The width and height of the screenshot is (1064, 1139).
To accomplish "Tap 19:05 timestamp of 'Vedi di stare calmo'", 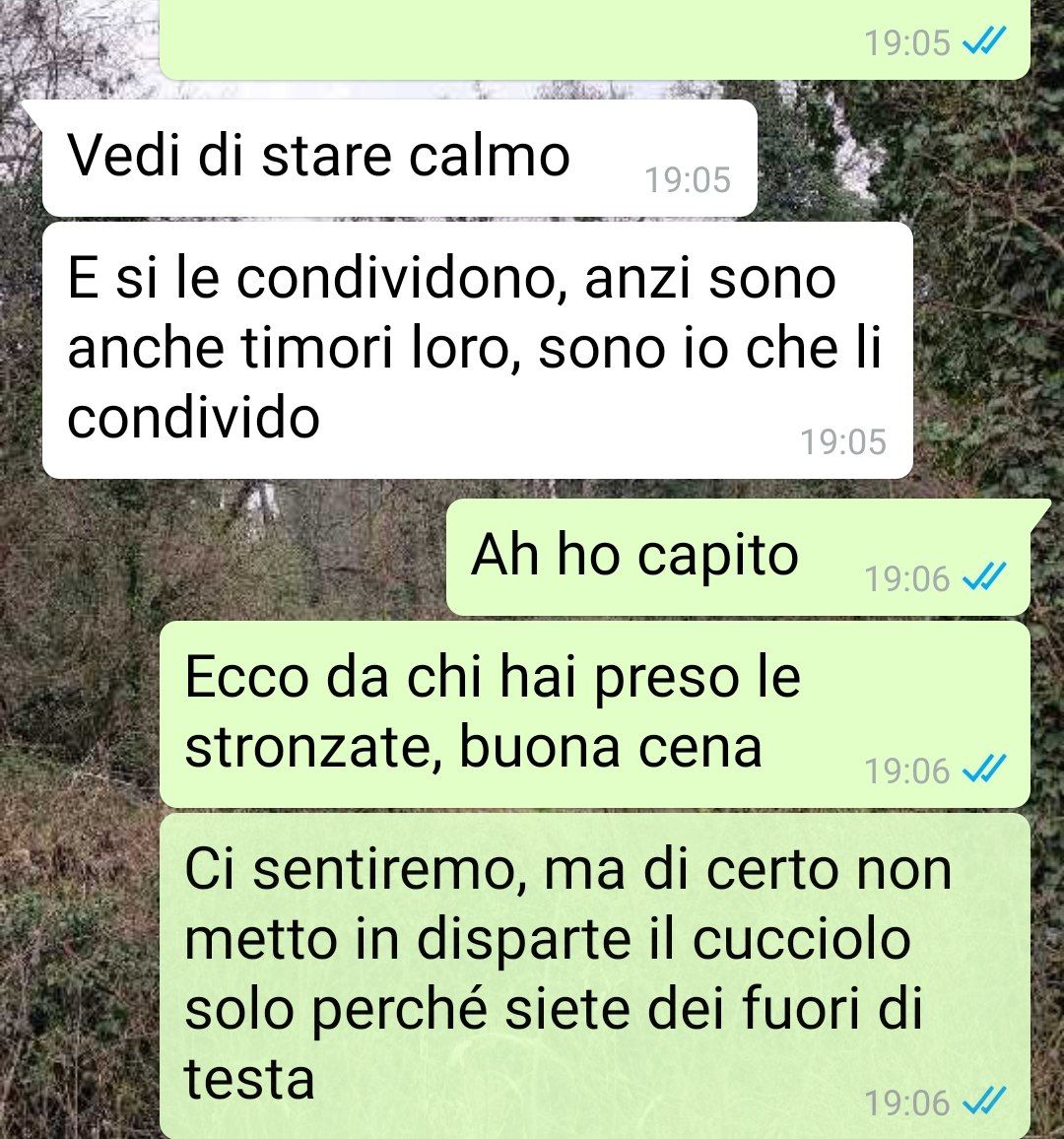I will pos(688,180).
